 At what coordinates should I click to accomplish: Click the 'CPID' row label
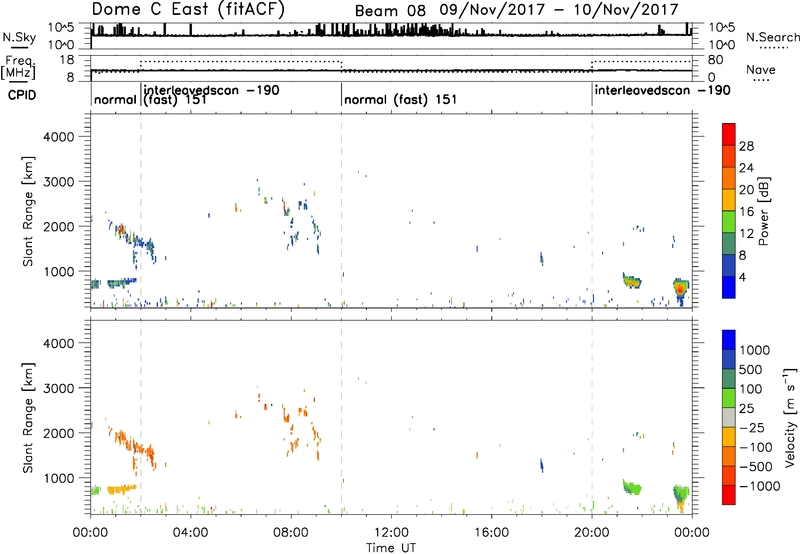click(22, 95)
